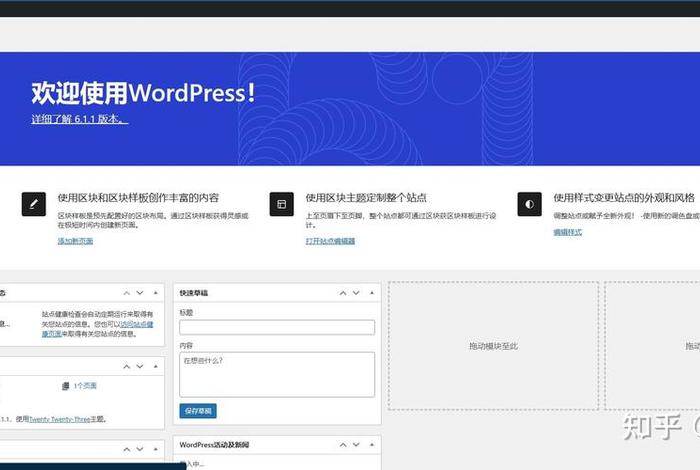Move the WordPress活动及新闻 widget down

click(356, 445)
